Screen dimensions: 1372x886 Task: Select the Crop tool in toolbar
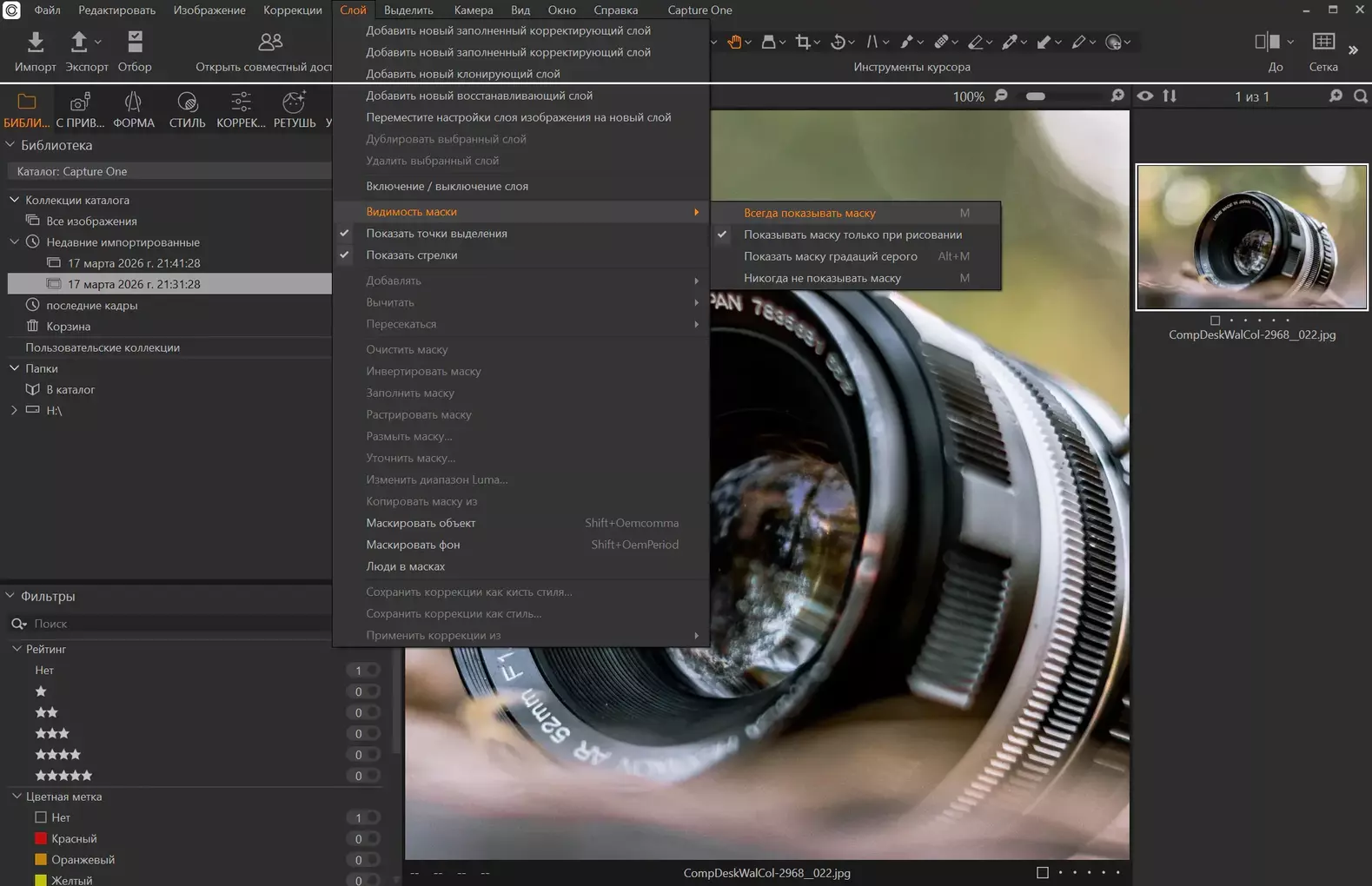[x=803, y=42]
